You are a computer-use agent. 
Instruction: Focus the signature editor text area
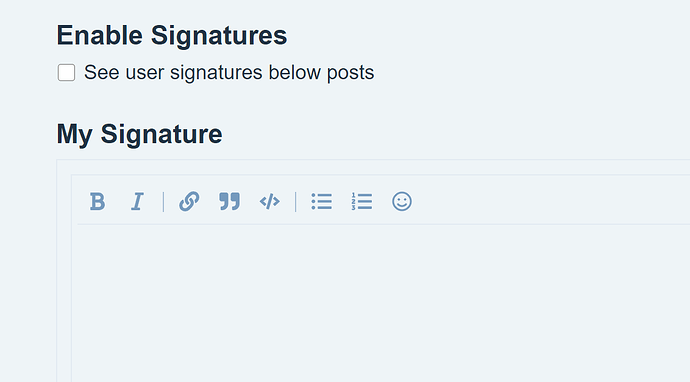pos(383,304)
